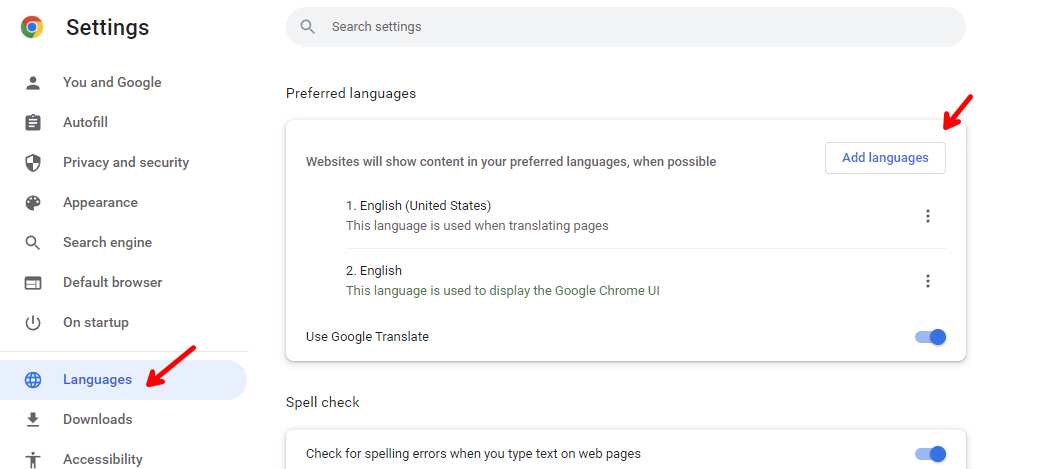Click 'Check for spelling errors' label text
This screenshot has width=1046, height=469.
tap(474, 454)
